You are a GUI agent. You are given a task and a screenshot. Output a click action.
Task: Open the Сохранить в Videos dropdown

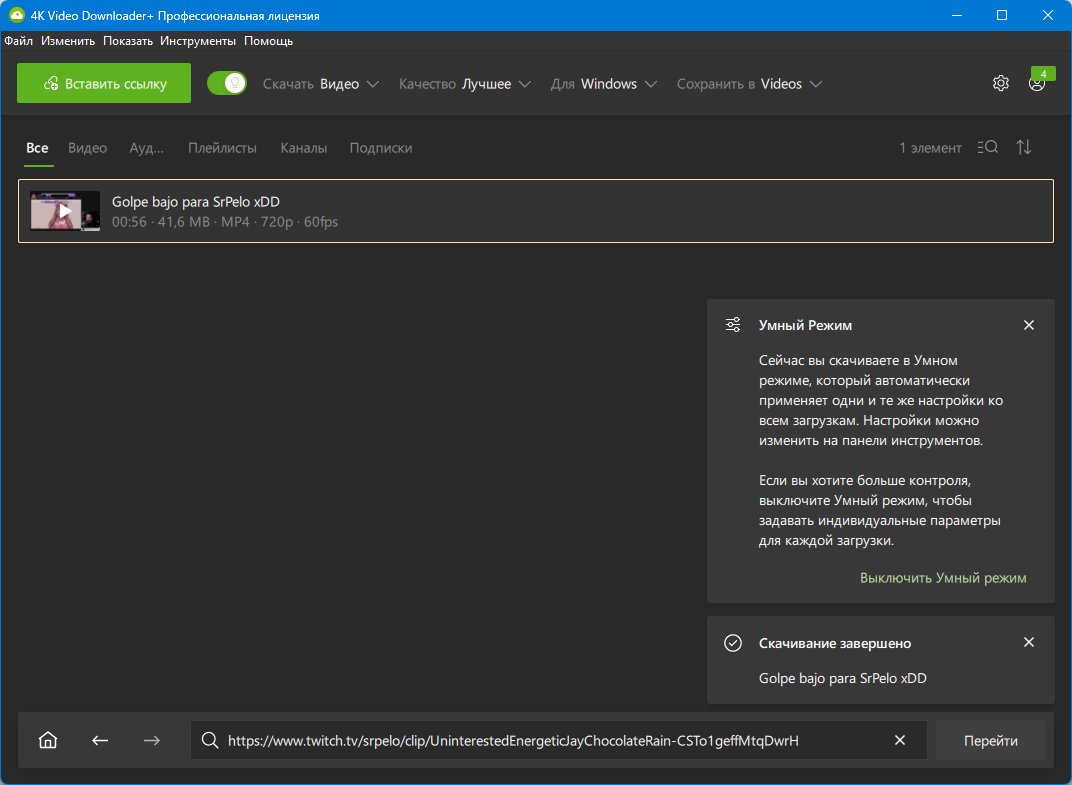click(x=749, y=84)
